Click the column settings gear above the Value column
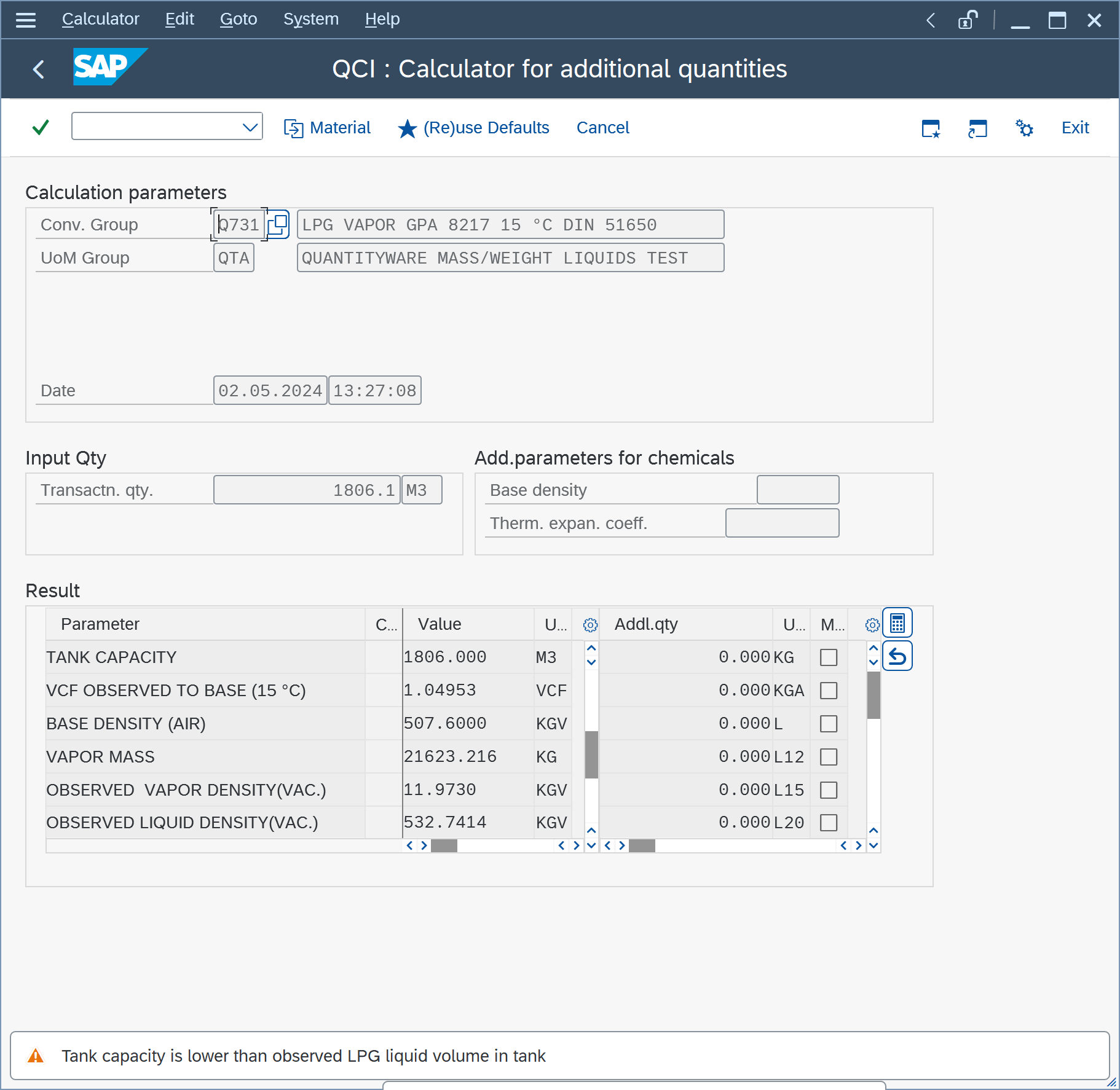The height and width of the screenshot is (1090, 1120). (x=590, y=624)
